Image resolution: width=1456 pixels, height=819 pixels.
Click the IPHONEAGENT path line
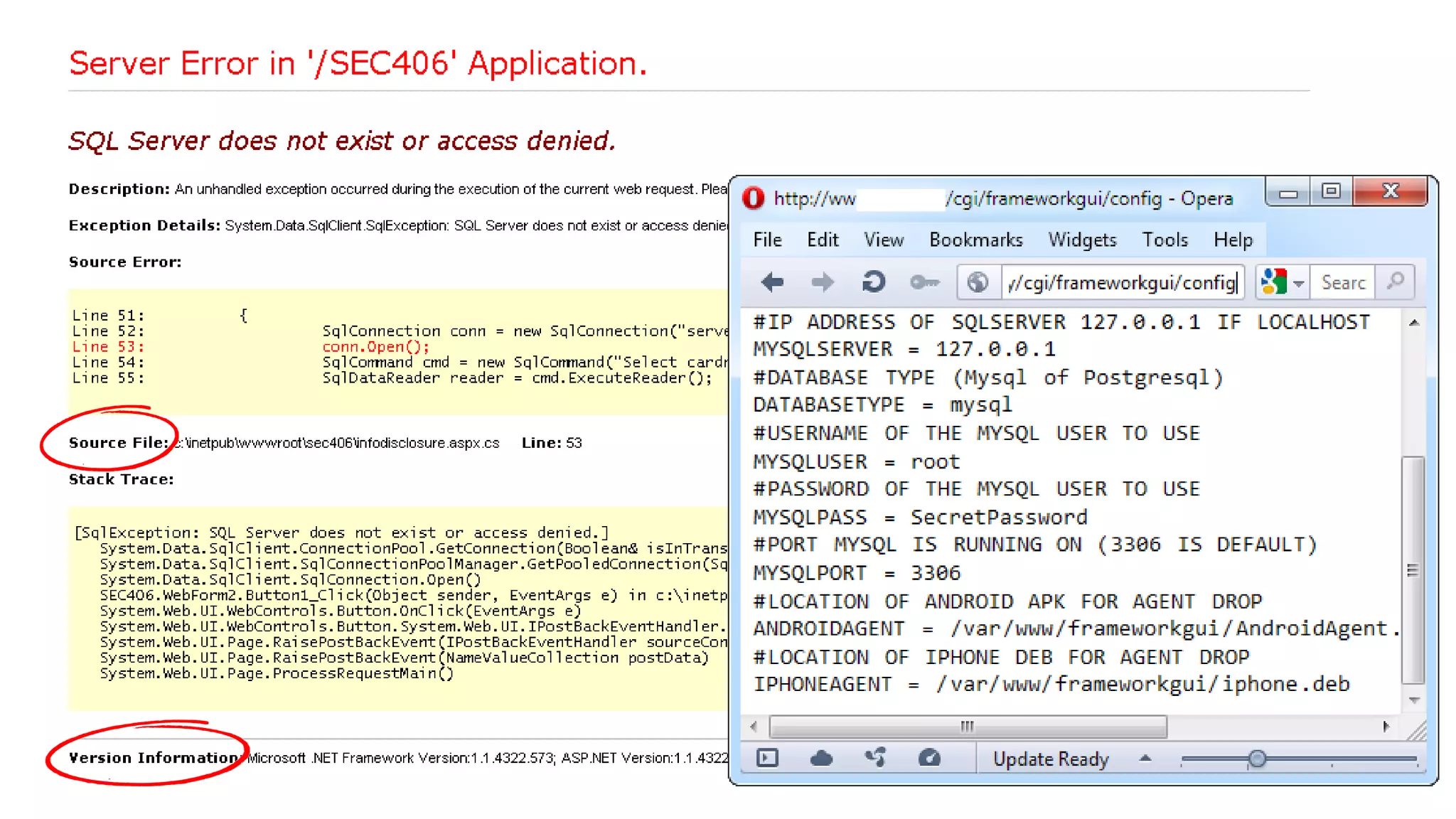tap(1051, 684)
